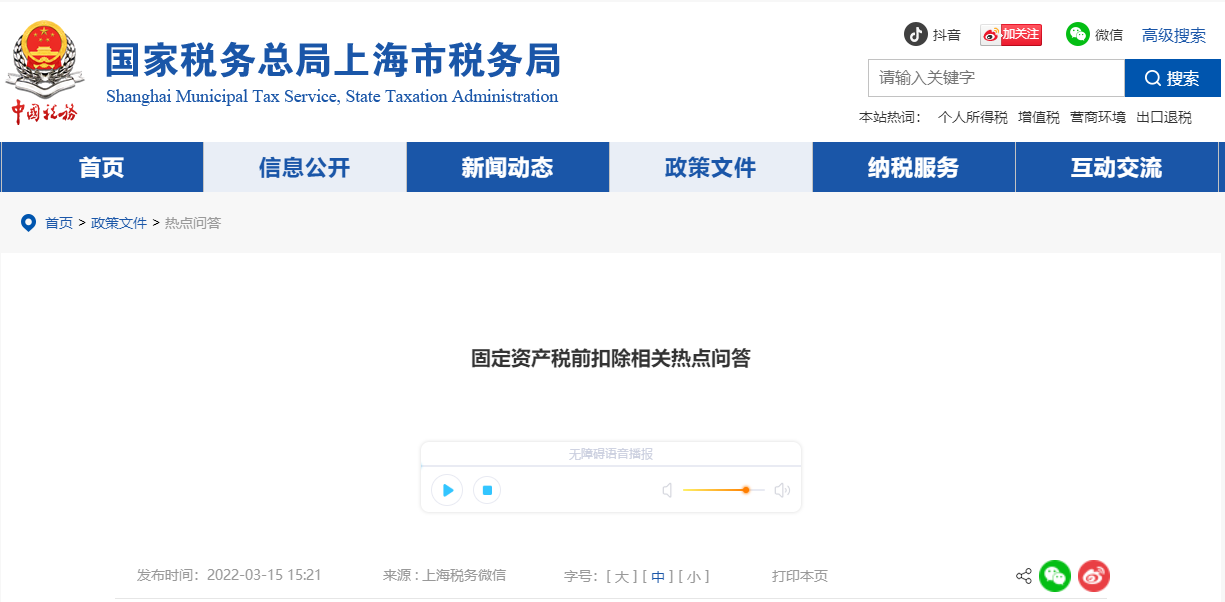The image size is (1225, 602).
Task: Go to 政策文件 in the breadcrumb
Action: click(x=119, y=223)
